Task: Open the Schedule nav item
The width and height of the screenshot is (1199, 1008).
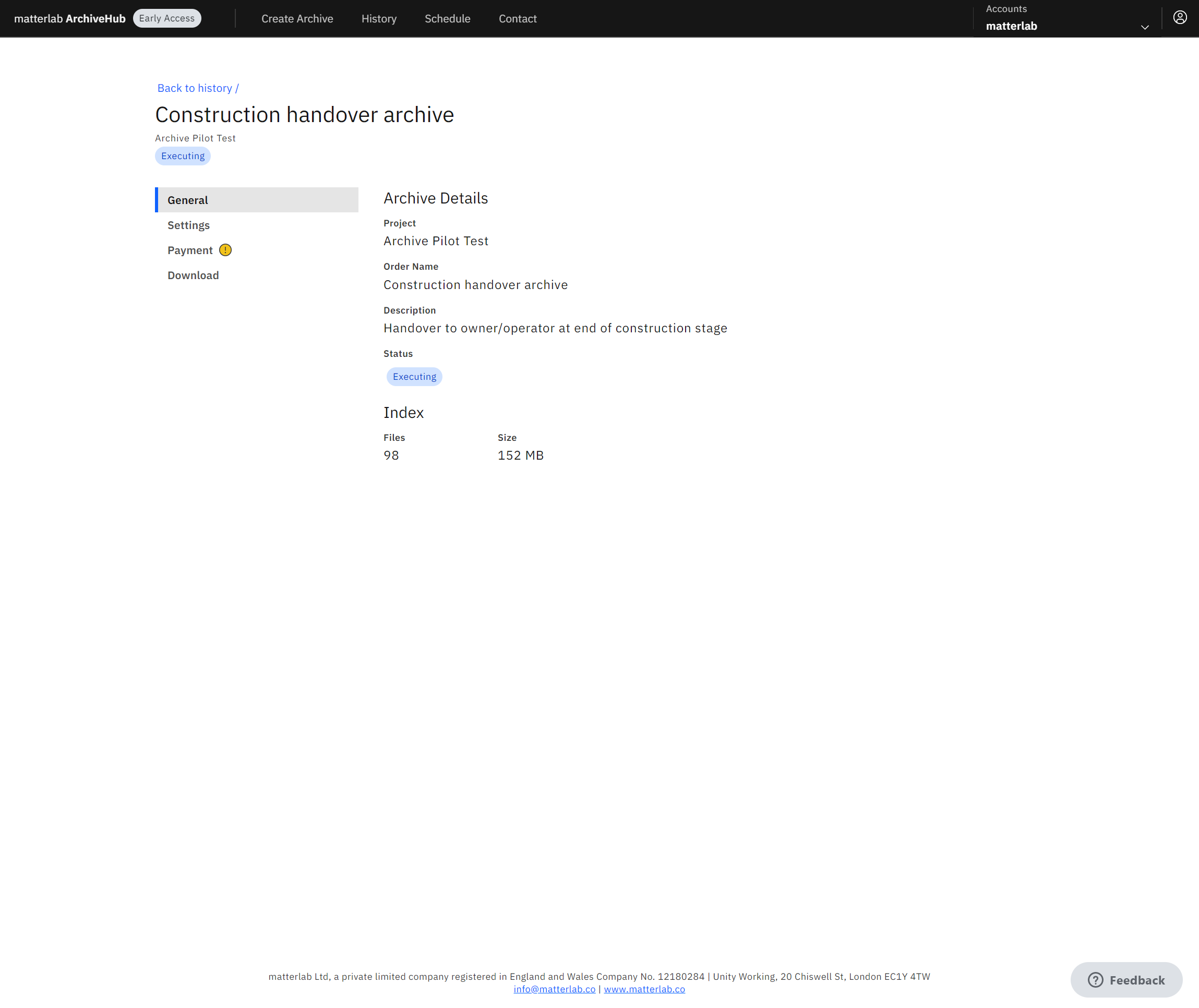Action: (x=447, y=18)
